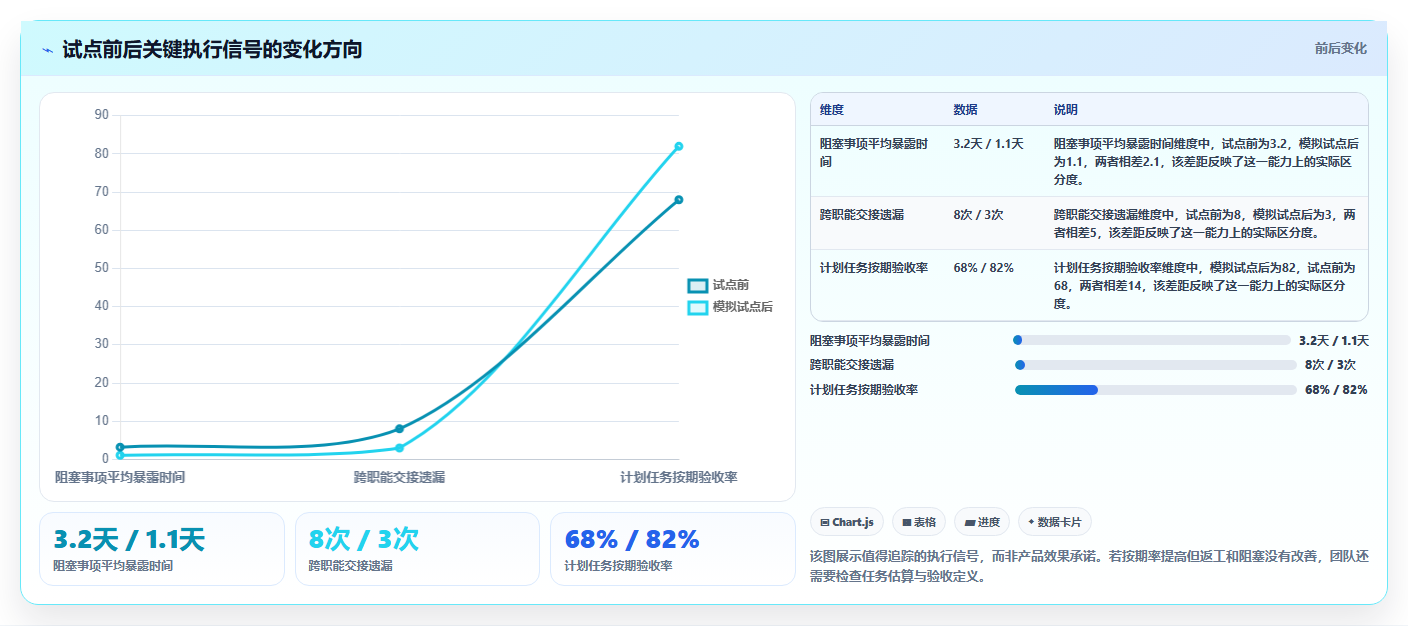Toggle the 模拟试点后 legend entry
Screen dimensions: 1408x626
tap(730, 307)
